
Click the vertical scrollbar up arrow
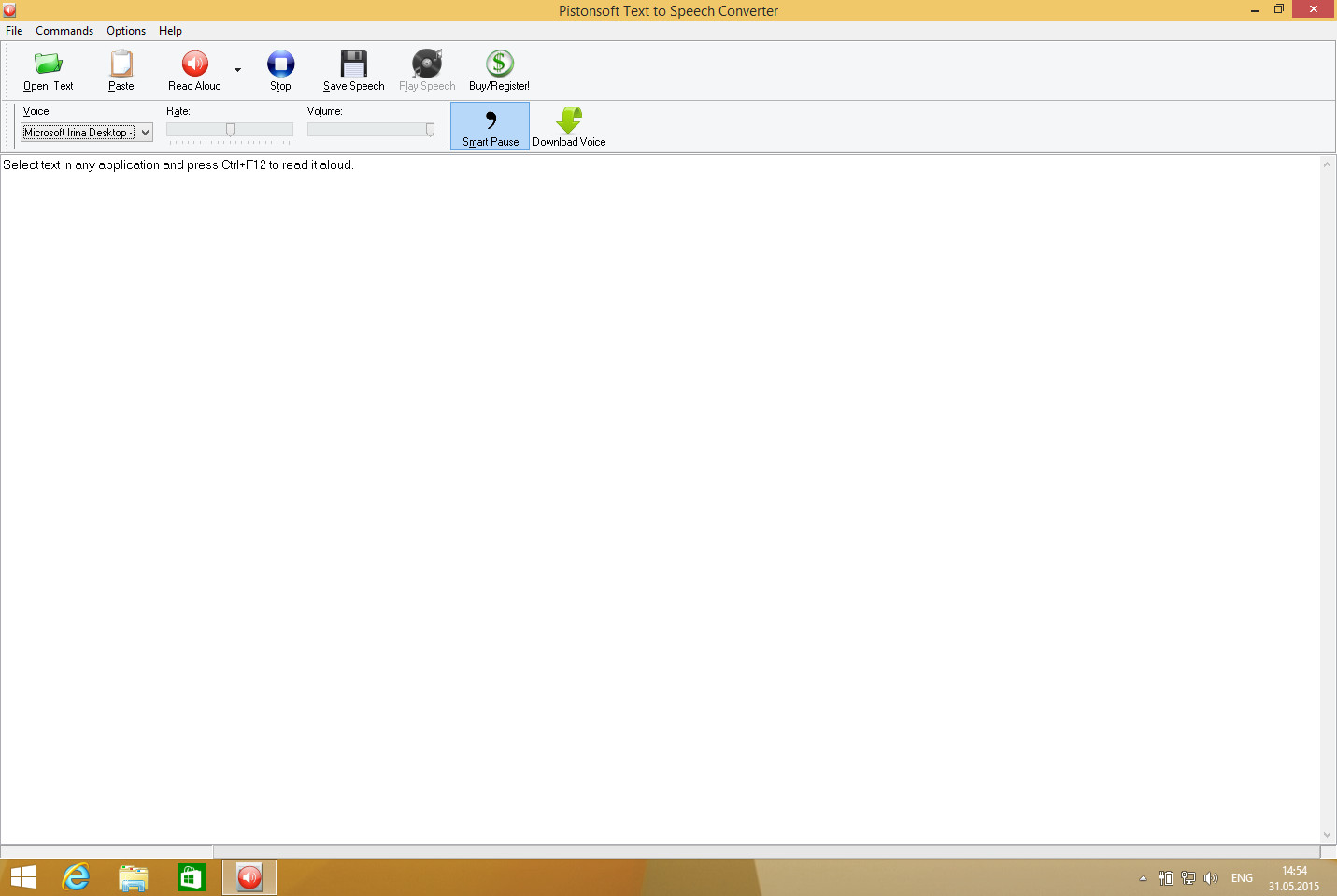point(1327,164)
